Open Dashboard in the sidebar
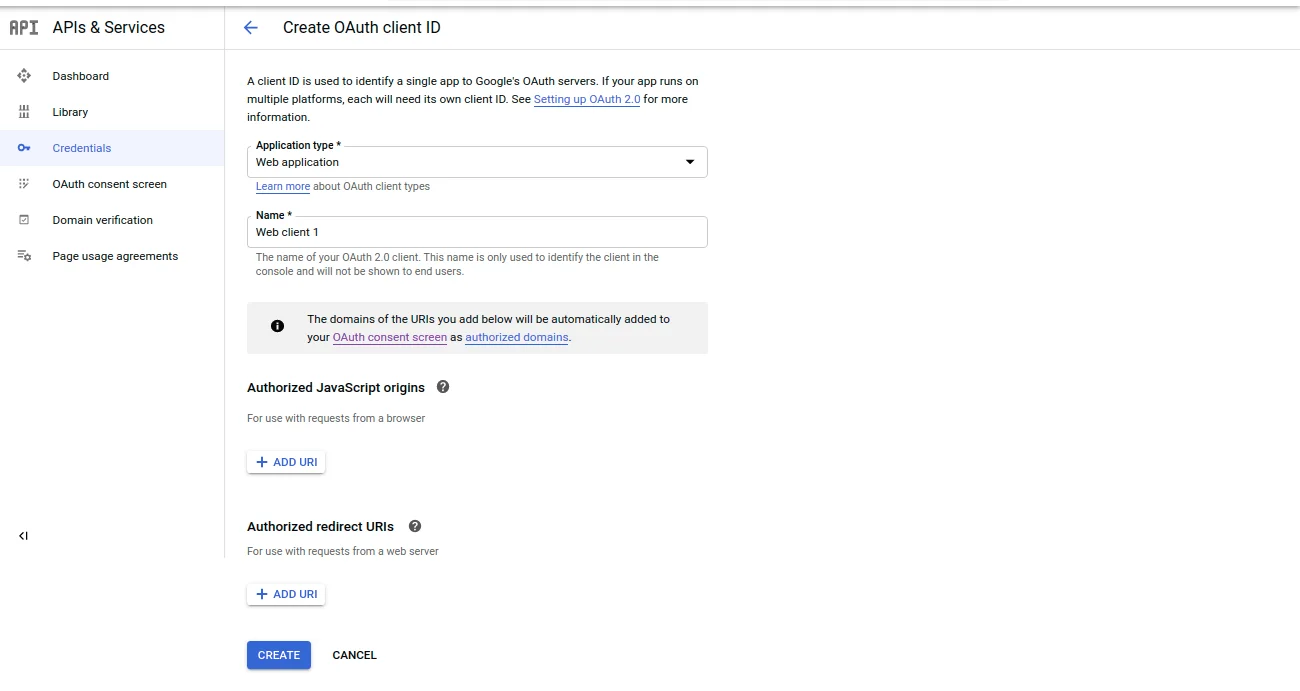The height and width of the screenshot is (691, 1300). (112, 76)
